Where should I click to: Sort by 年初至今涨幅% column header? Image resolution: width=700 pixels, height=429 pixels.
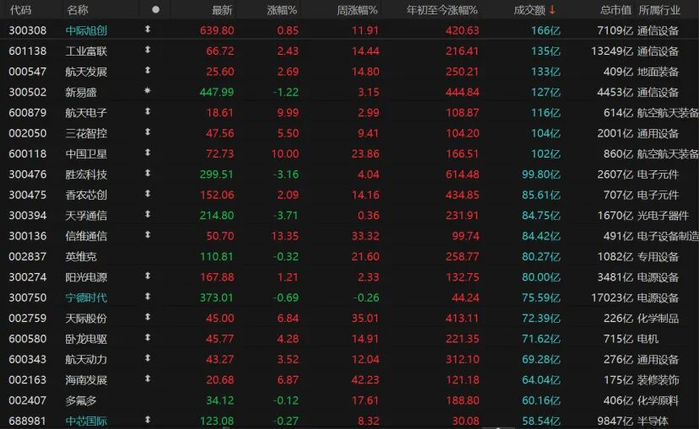pos(442,10)
